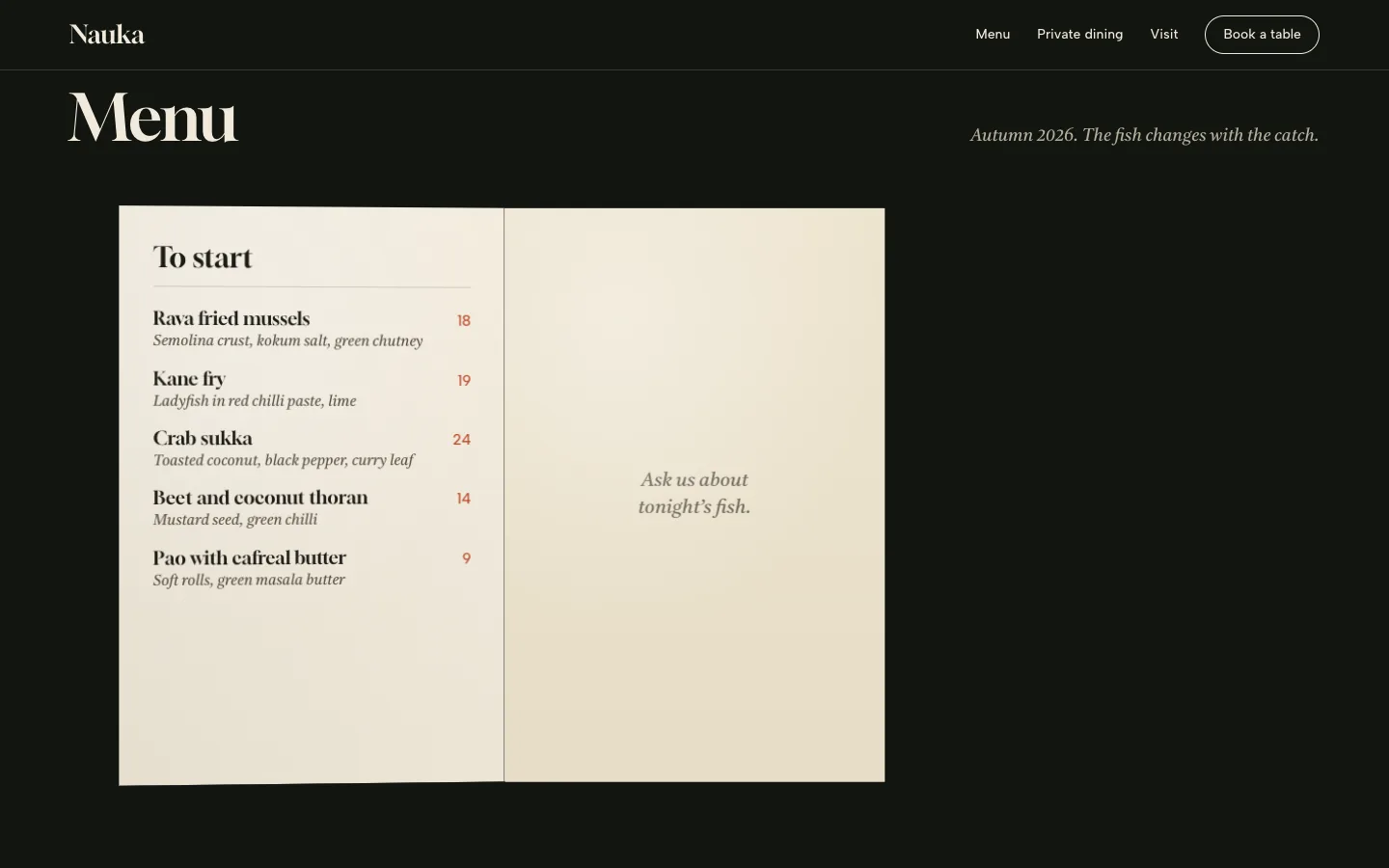Image resolution: width=1389 pixels, height=868 pixels.
Task: Turn to the 'Ask us about tonight's fish' page
Action: pos(694,493)
